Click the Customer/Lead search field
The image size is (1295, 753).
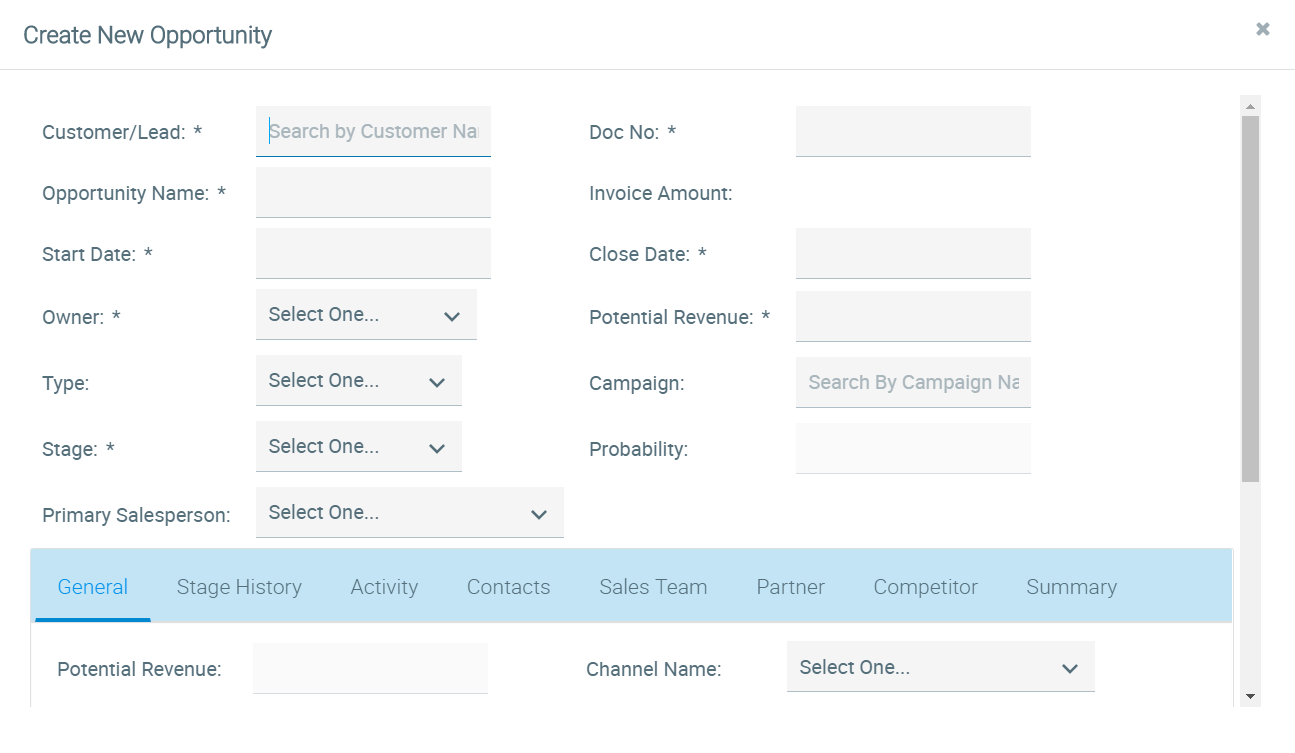point(373,132)
